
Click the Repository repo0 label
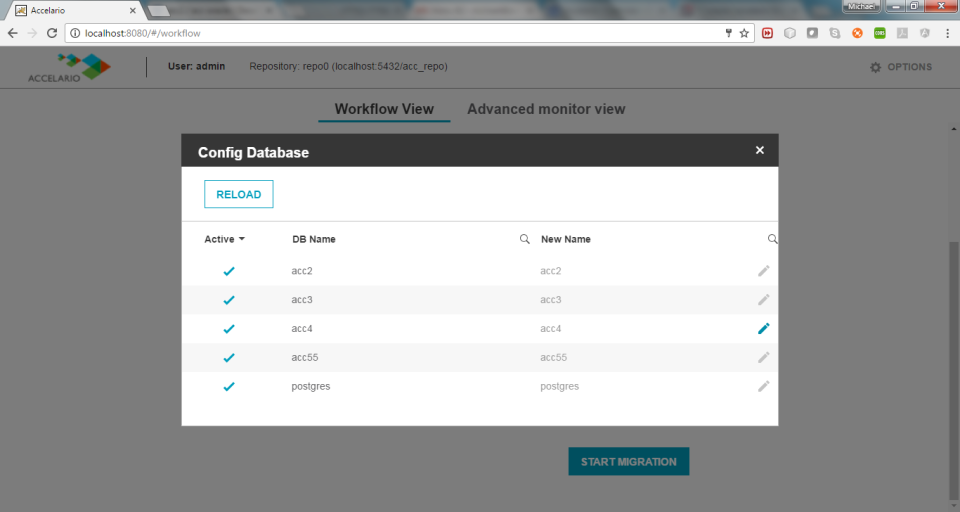[x=348, y=66]
